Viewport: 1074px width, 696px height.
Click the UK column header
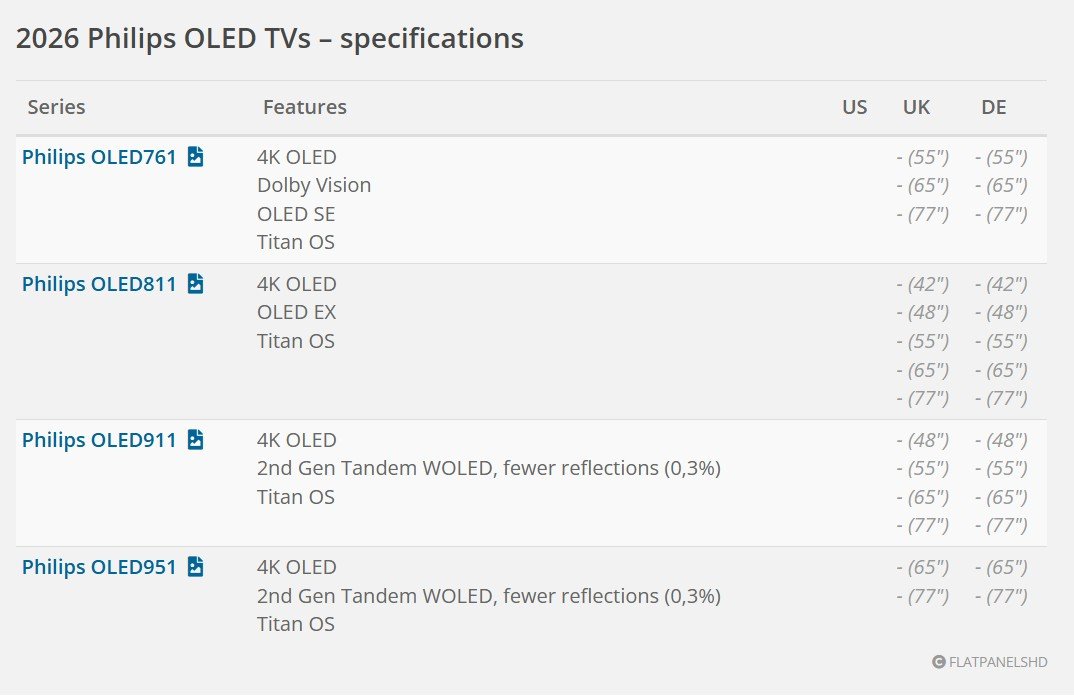point(917,107)
